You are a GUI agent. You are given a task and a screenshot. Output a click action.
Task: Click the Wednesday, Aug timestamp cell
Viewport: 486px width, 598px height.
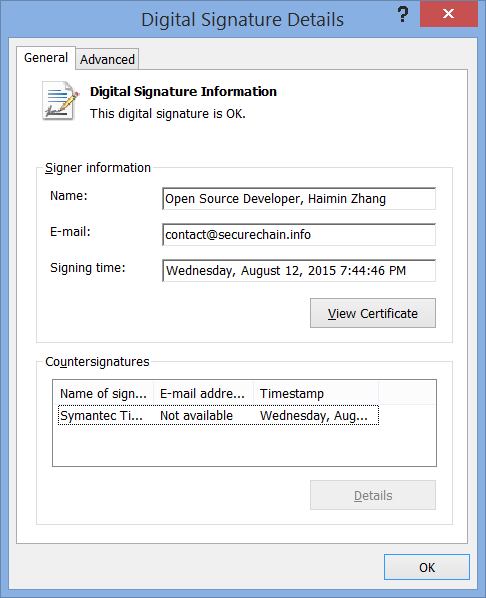pyautogui.click(x=314, y=415)
